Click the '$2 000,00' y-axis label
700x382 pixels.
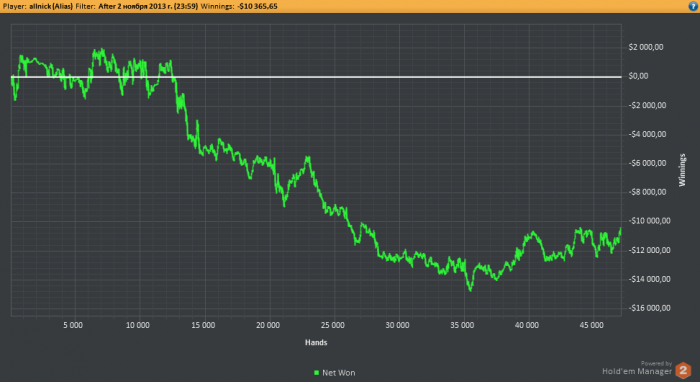646,47
